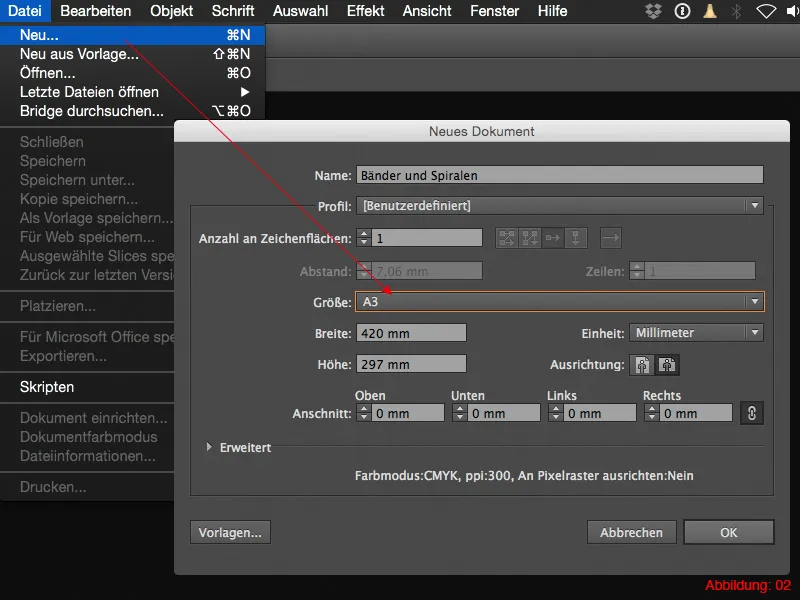
Task: Open the Auswahl menu
Action: coord(301,11)
